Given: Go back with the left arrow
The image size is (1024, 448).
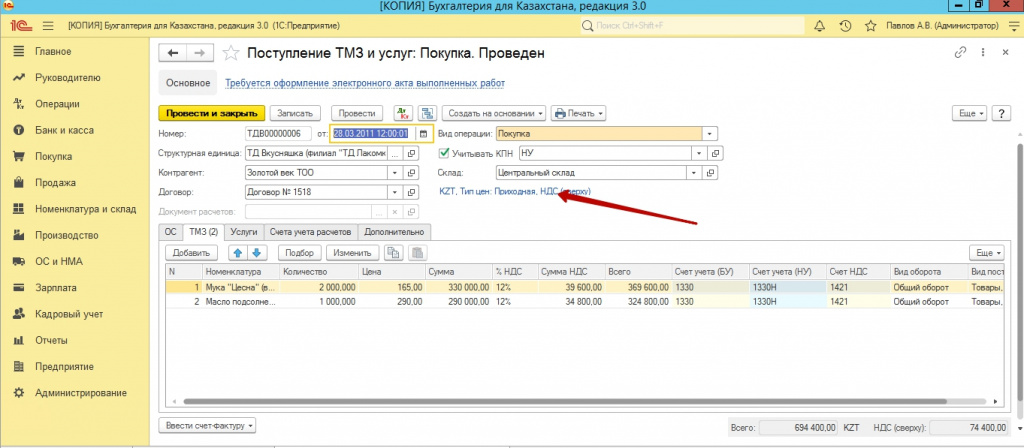Looking at the screenshot, I should coord(173,53).
